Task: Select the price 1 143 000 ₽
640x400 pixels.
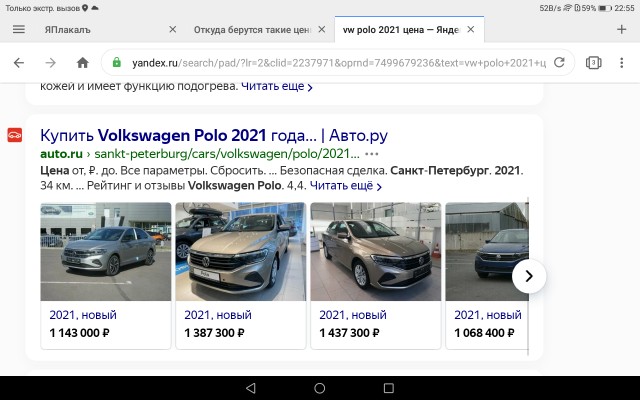Action: [x=80, y=333]
